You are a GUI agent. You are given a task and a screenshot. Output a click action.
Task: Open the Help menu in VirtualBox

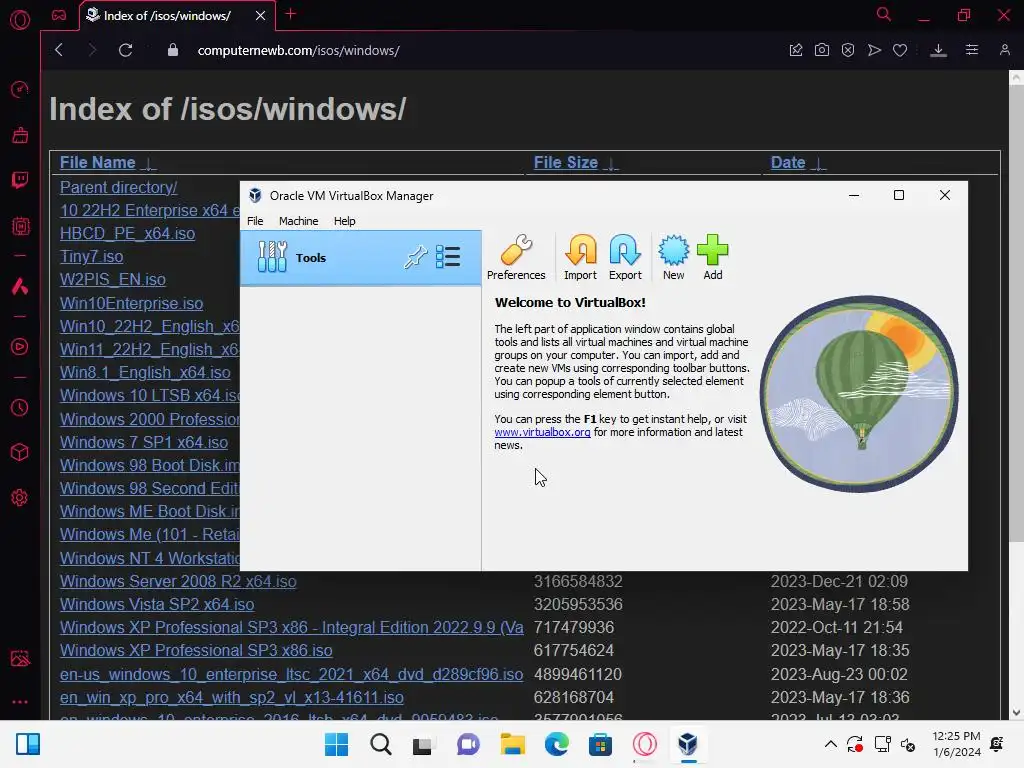(x=344, y=221)
